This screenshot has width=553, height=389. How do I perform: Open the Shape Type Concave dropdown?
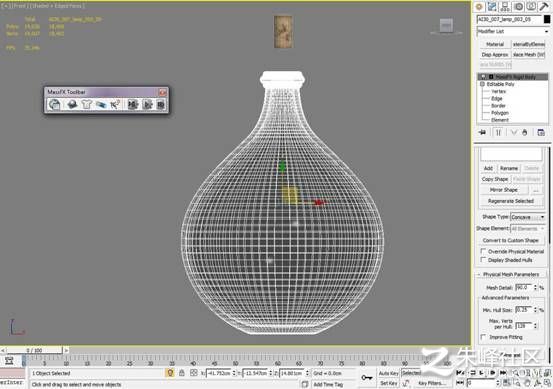pos(528,217)
